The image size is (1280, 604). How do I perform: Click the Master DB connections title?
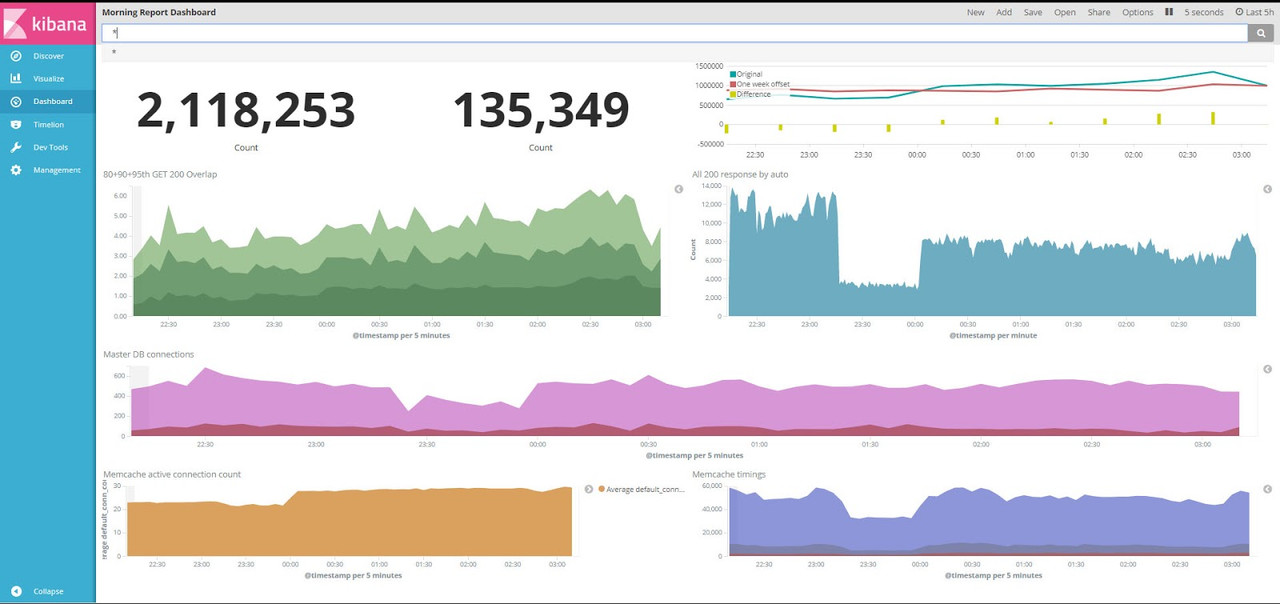(148, 354)
